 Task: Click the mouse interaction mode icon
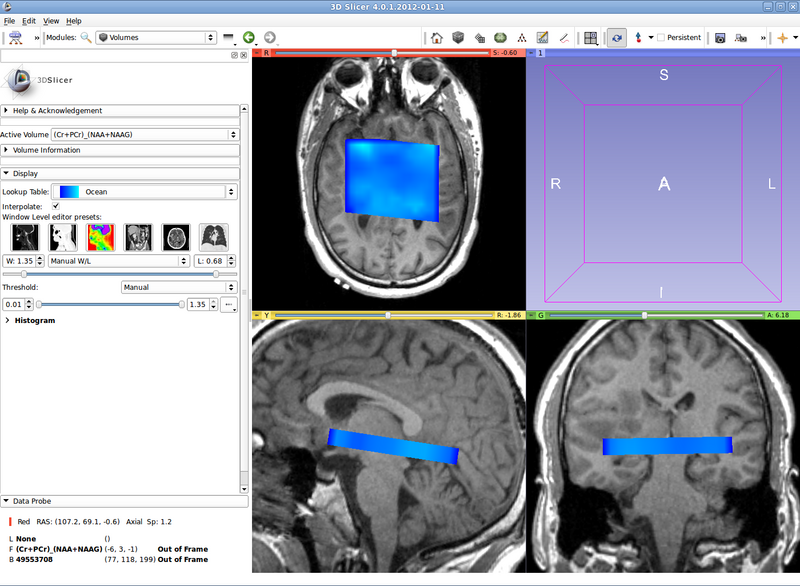coord(615,38)
